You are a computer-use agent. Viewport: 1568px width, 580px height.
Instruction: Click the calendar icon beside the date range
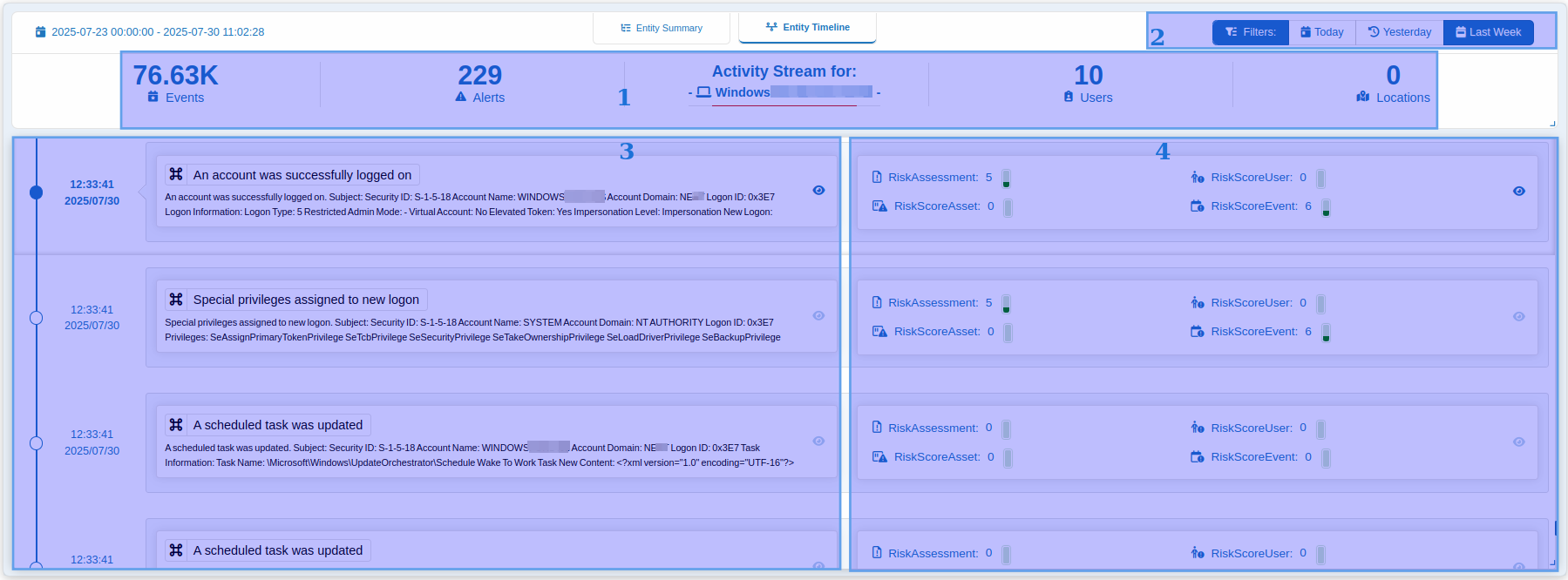click(x=40, y=32)
